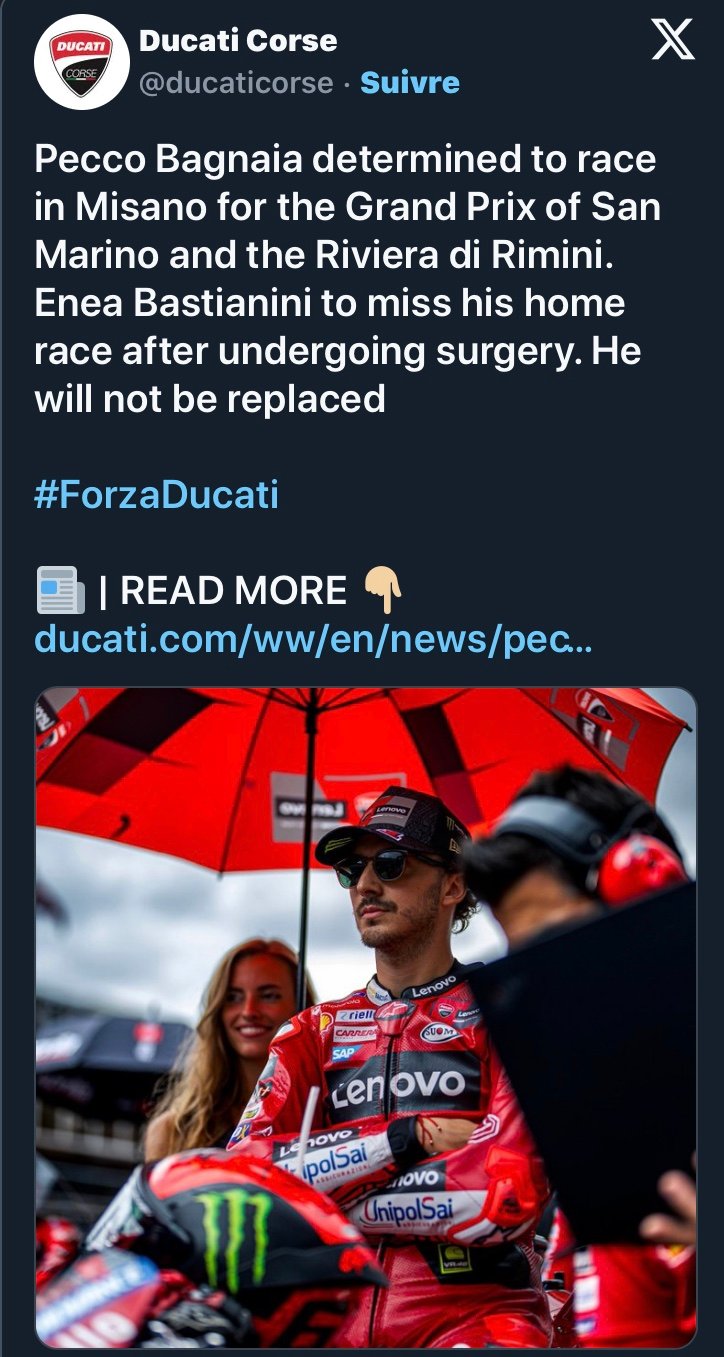Viewport: 724px width, 1357px height.
Task: Open the ducati.com news link
Action: tap(313, 638)
